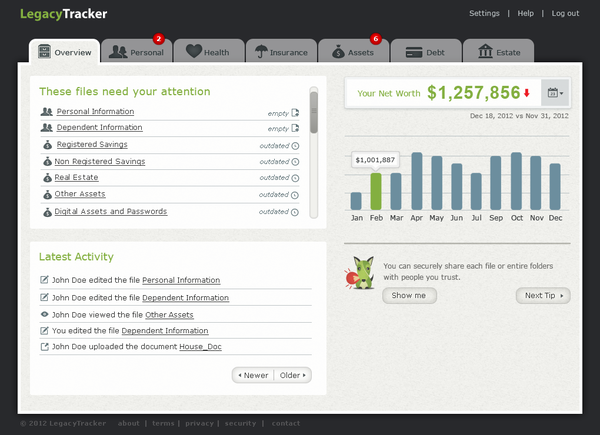Click the upload icon beside House_Doc activity
600x435 pixels.
[44, 347]
